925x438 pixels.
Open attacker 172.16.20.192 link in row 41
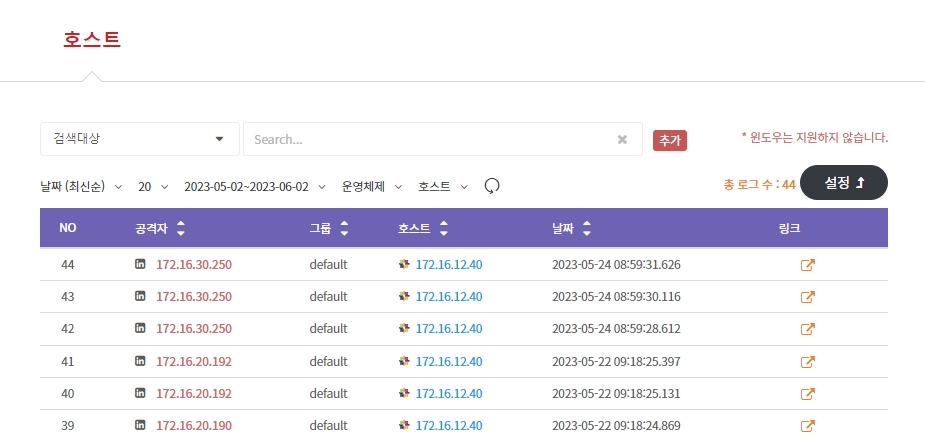[x=194, y=361]
